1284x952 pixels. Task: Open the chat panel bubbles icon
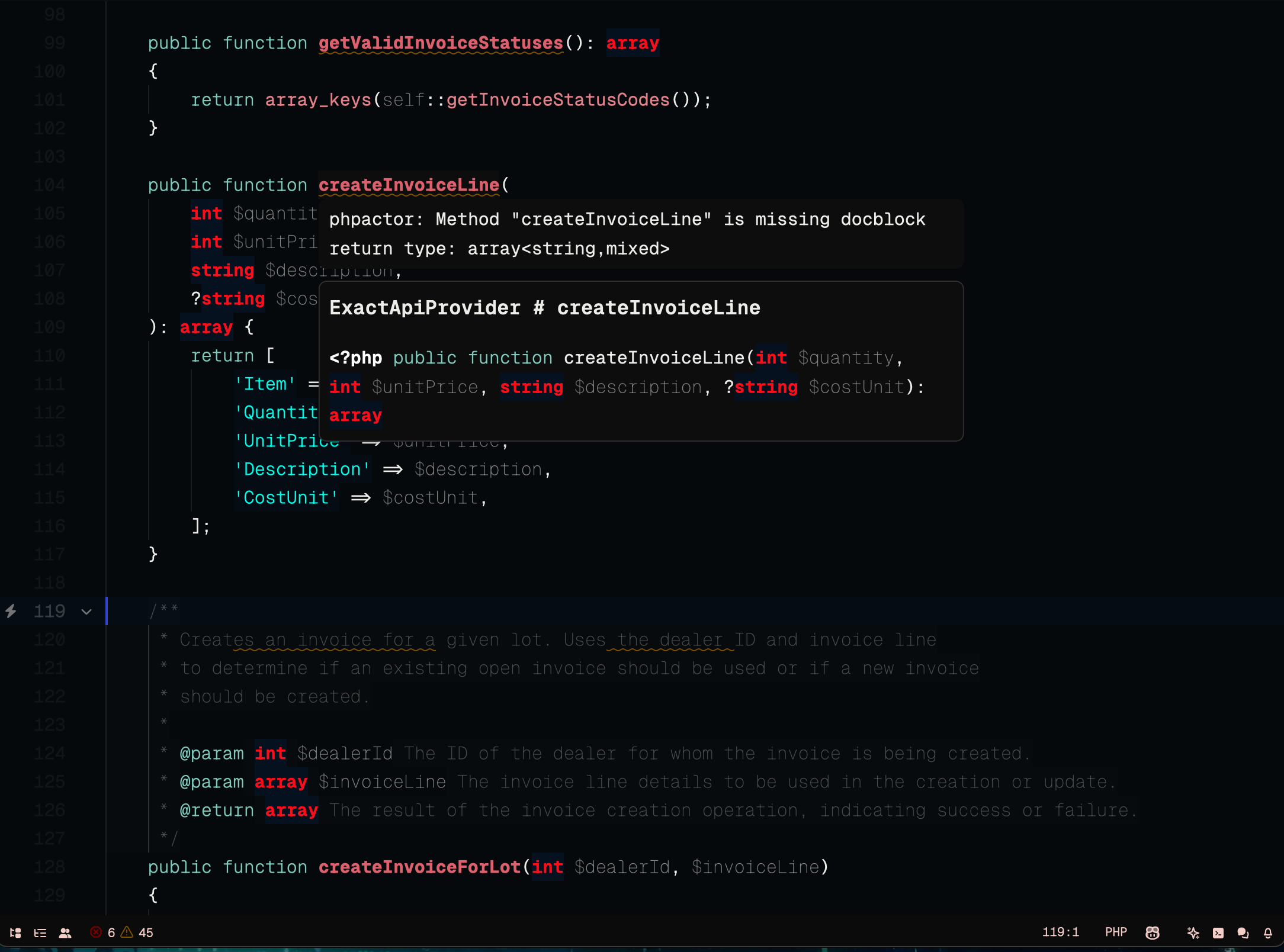point(1243,932)
